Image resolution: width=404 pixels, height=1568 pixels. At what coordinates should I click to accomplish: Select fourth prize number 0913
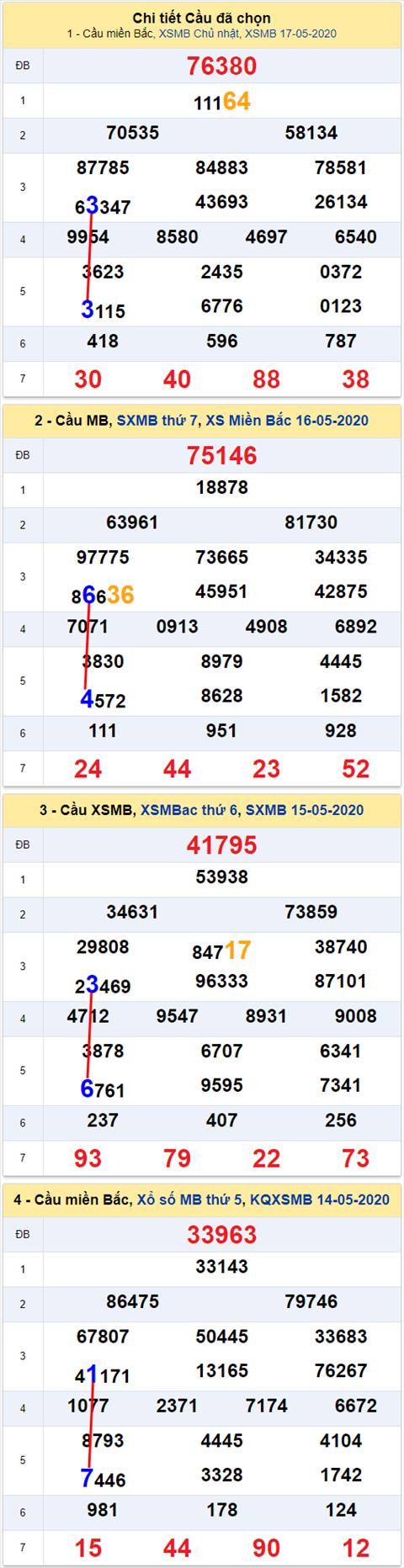point(178,627)
